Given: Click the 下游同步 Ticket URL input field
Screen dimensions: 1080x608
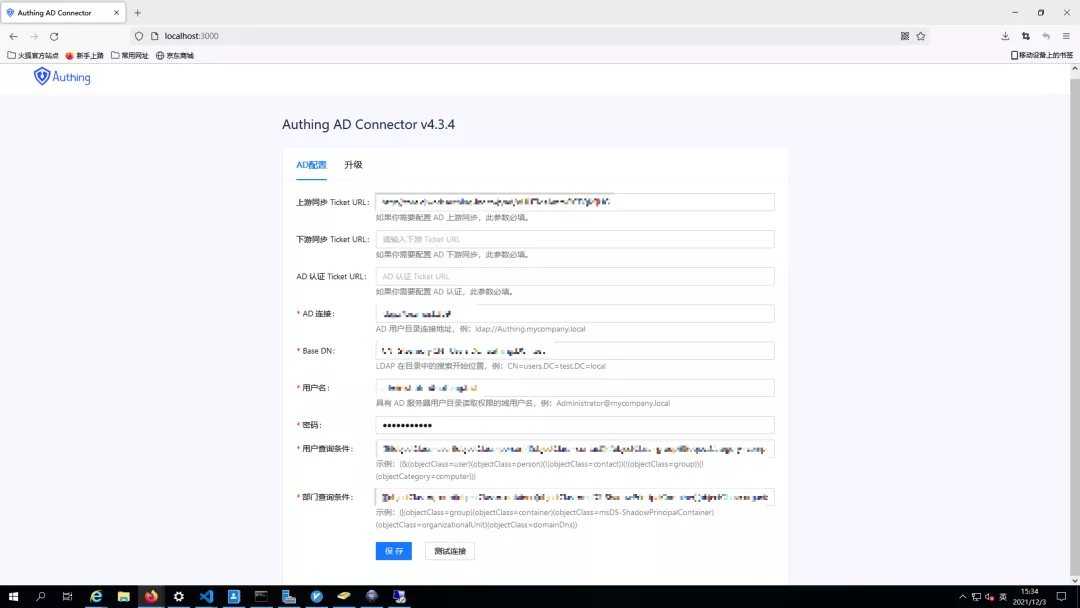Looking at the screenshot, I should (x=574, y=239).
